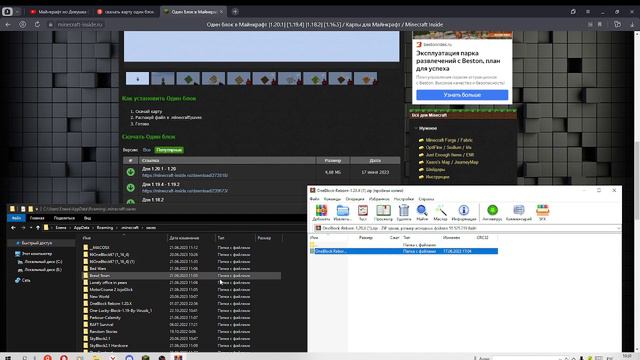Open Вид tab in Explorer ribbon
Image resolution: width=640 pixels, height=360 pixels.
87,218
